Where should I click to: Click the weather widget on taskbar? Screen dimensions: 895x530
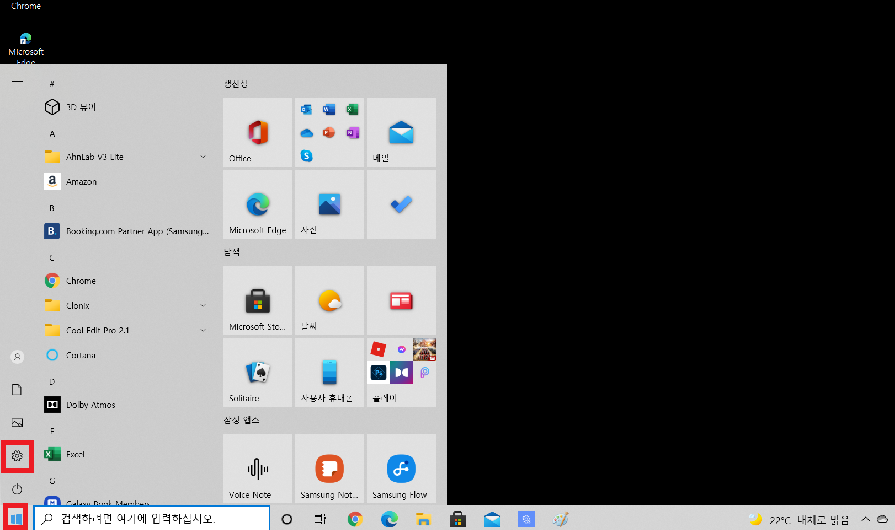(799, 520)
